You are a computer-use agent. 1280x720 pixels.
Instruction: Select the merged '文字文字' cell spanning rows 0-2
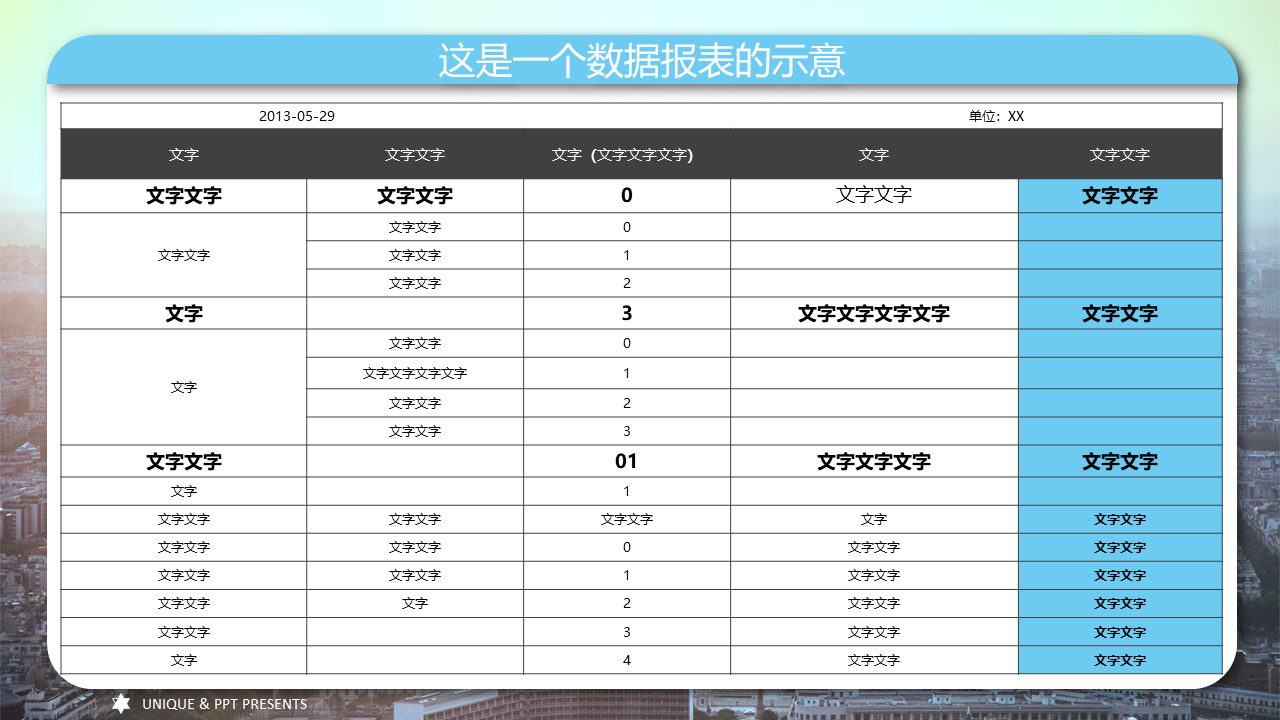click(x=184, y=255)
